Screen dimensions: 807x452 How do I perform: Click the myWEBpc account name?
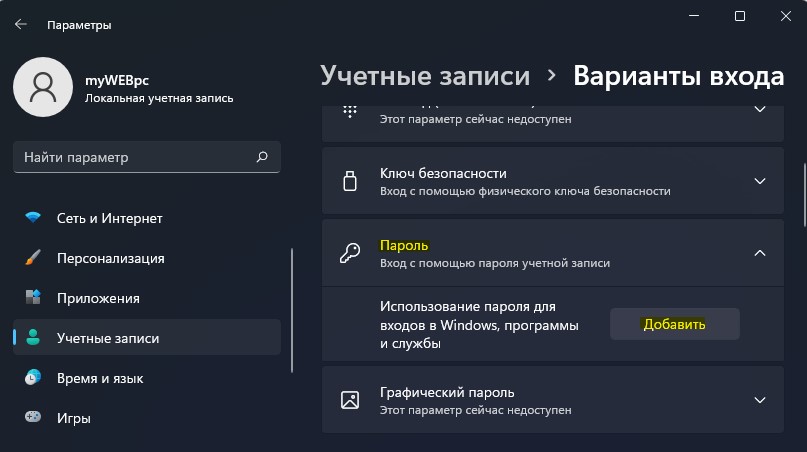[117, 80]
